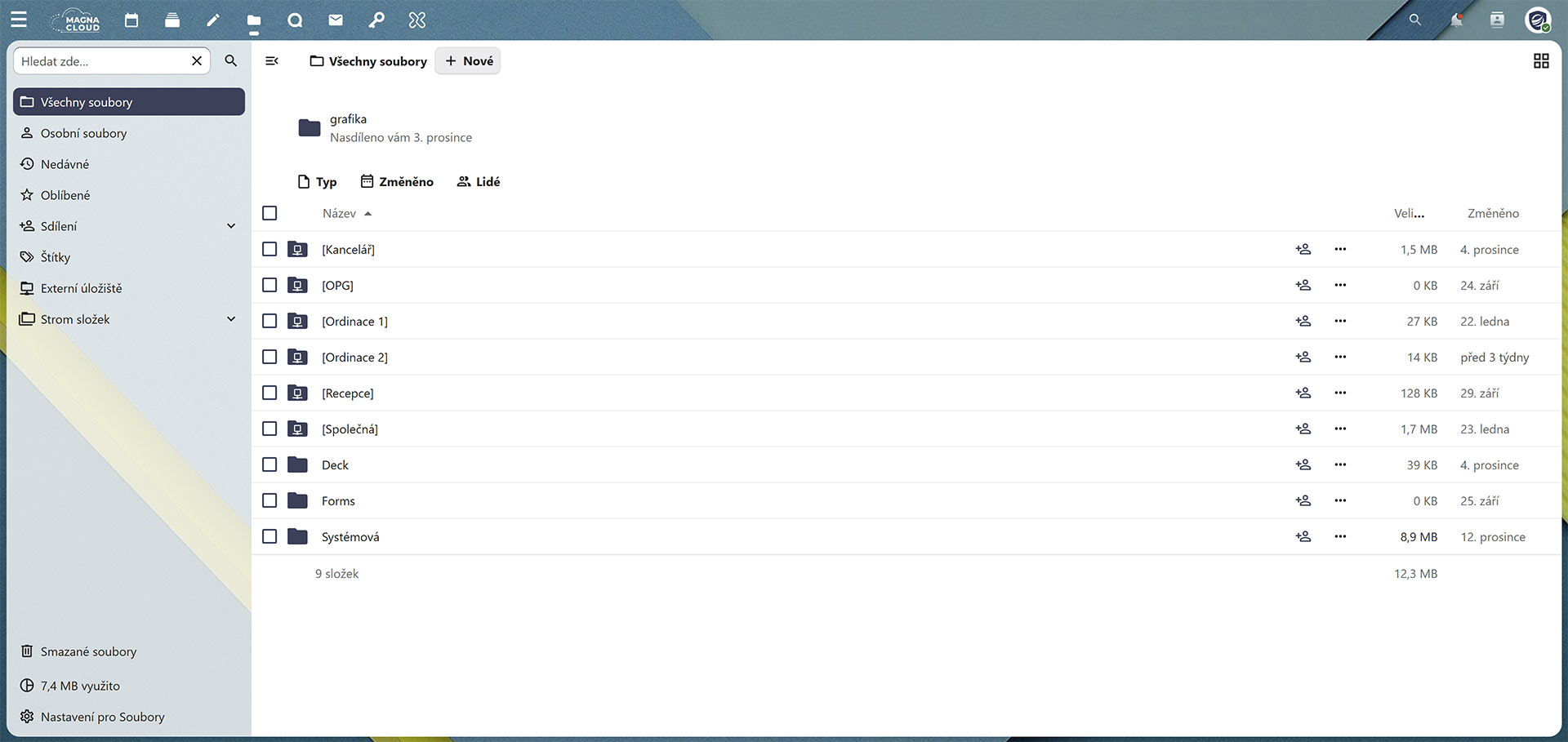Open notifications bell icon

click(1456, 20)
